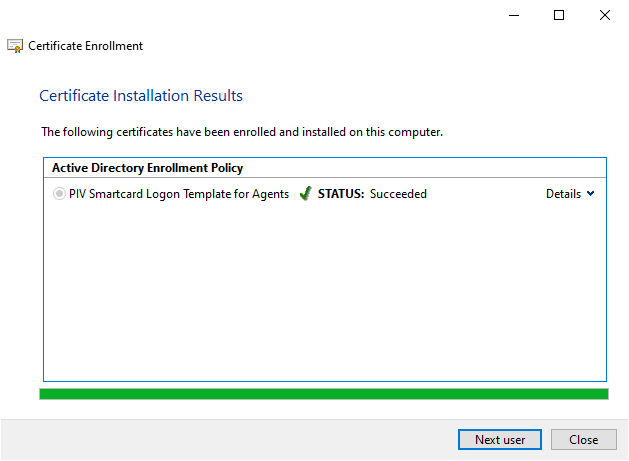Click the Certificate Installation Results heading

141,96
